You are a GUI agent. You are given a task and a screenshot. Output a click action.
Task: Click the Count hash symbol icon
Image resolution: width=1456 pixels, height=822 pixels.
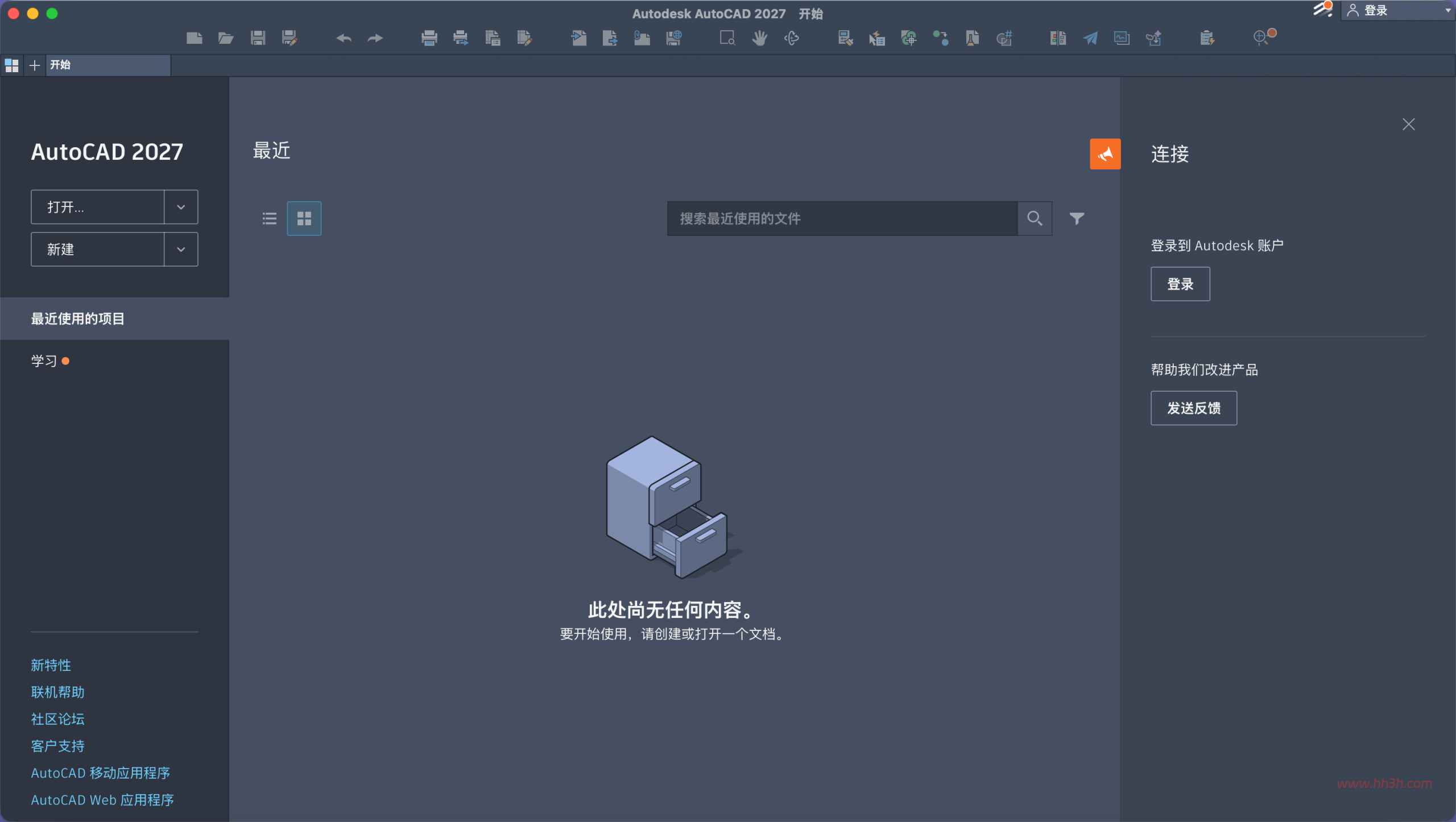click(x=1004, y=38)
